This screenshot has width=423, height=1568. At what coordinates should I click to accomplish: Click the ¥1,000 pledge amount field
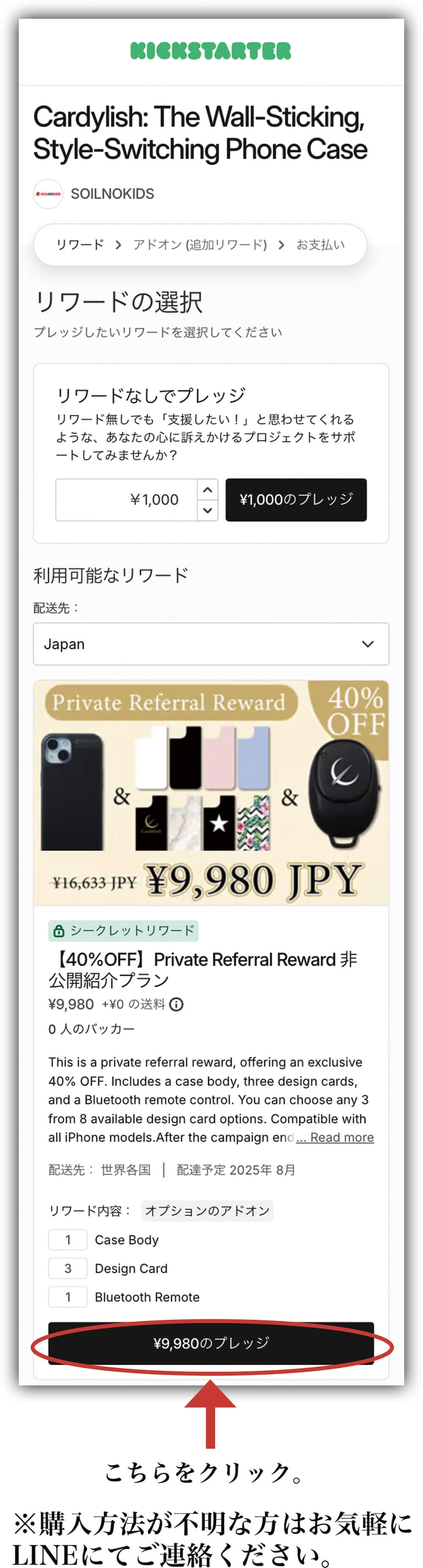[126, 499]
